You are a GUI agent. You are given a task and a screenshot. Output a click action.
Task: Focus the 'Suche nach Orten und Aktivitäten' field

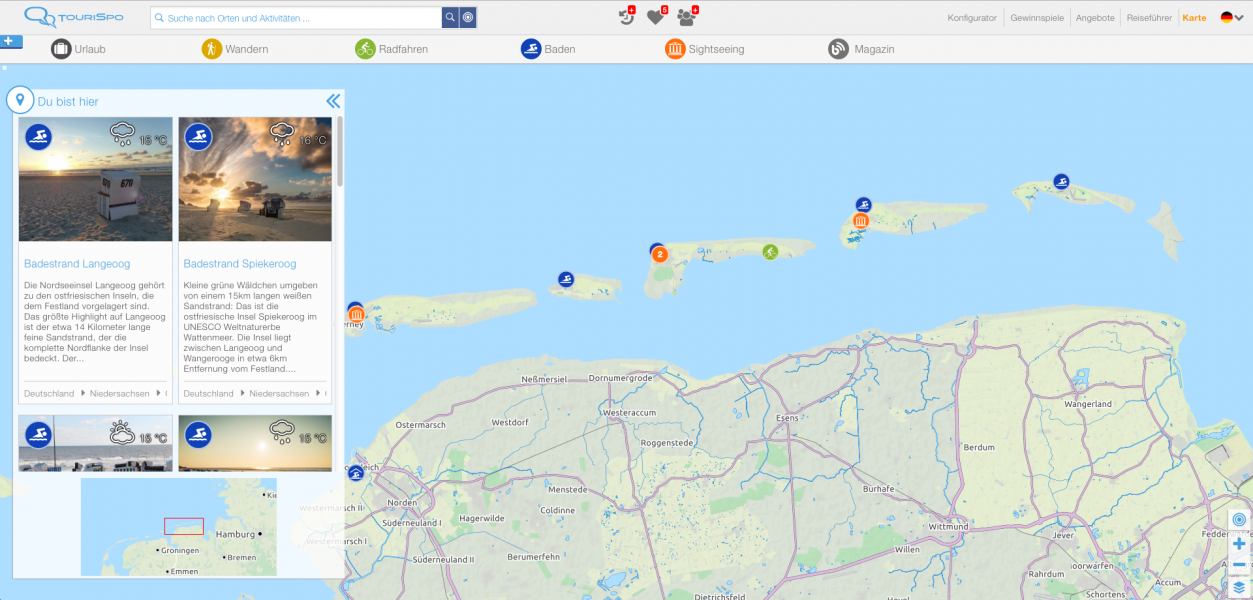[x=296, y=18]
